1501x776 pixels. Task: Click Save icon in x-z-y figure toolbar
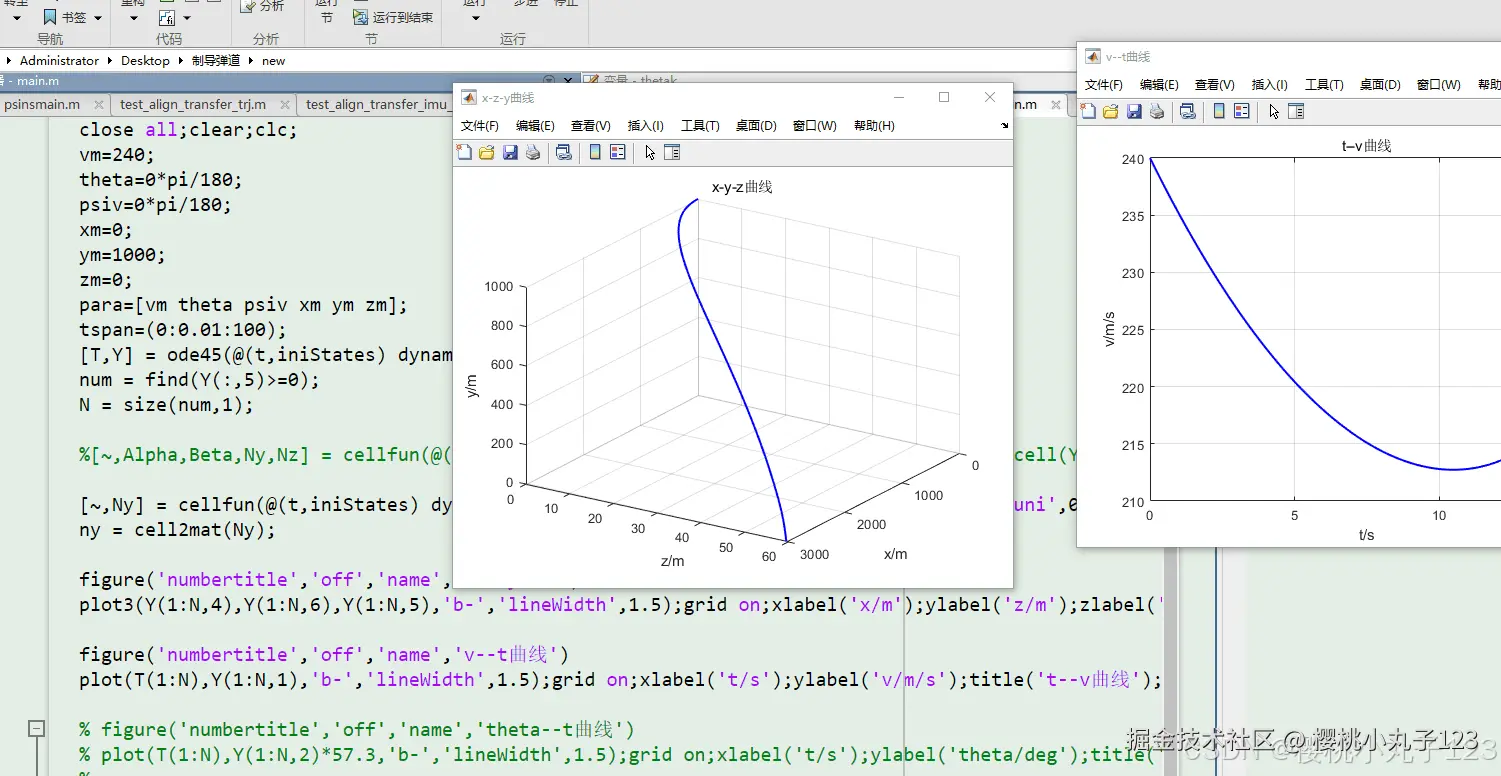(510, 152)
